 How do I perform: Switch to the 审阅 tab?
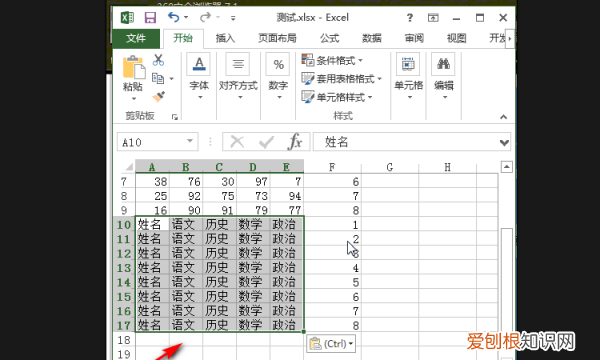(414, 38)
